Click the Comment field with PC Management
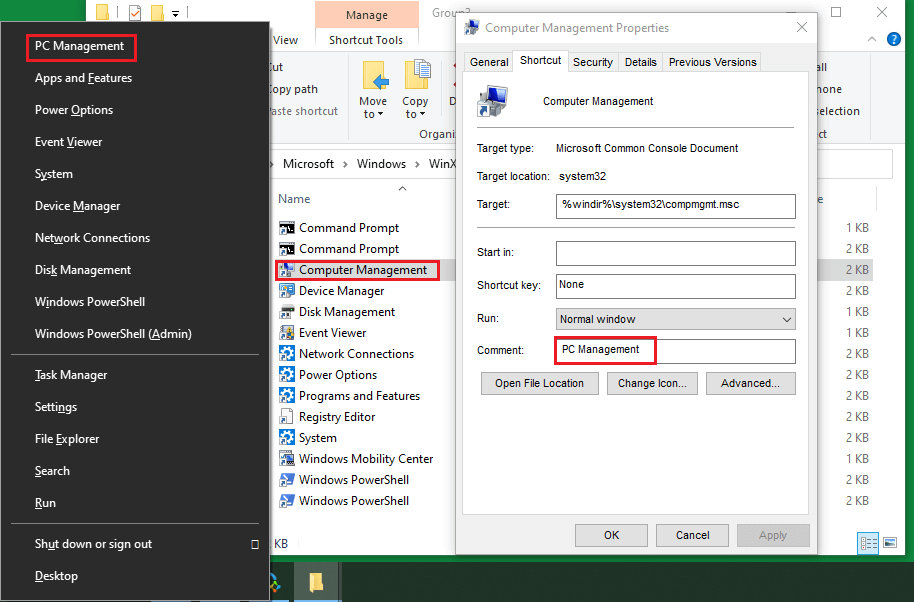This screenshot has height=602, width=914. 676,351
